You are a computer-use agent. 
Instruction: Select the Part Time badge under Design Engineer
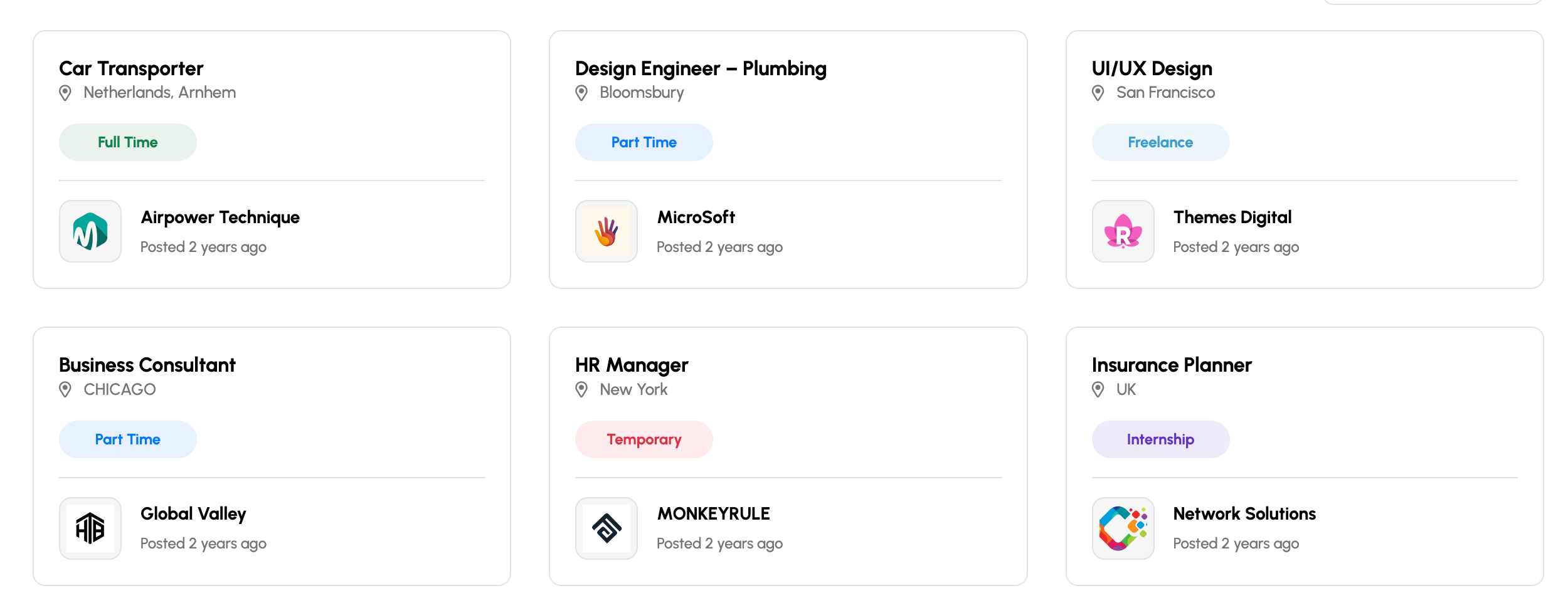644,142
